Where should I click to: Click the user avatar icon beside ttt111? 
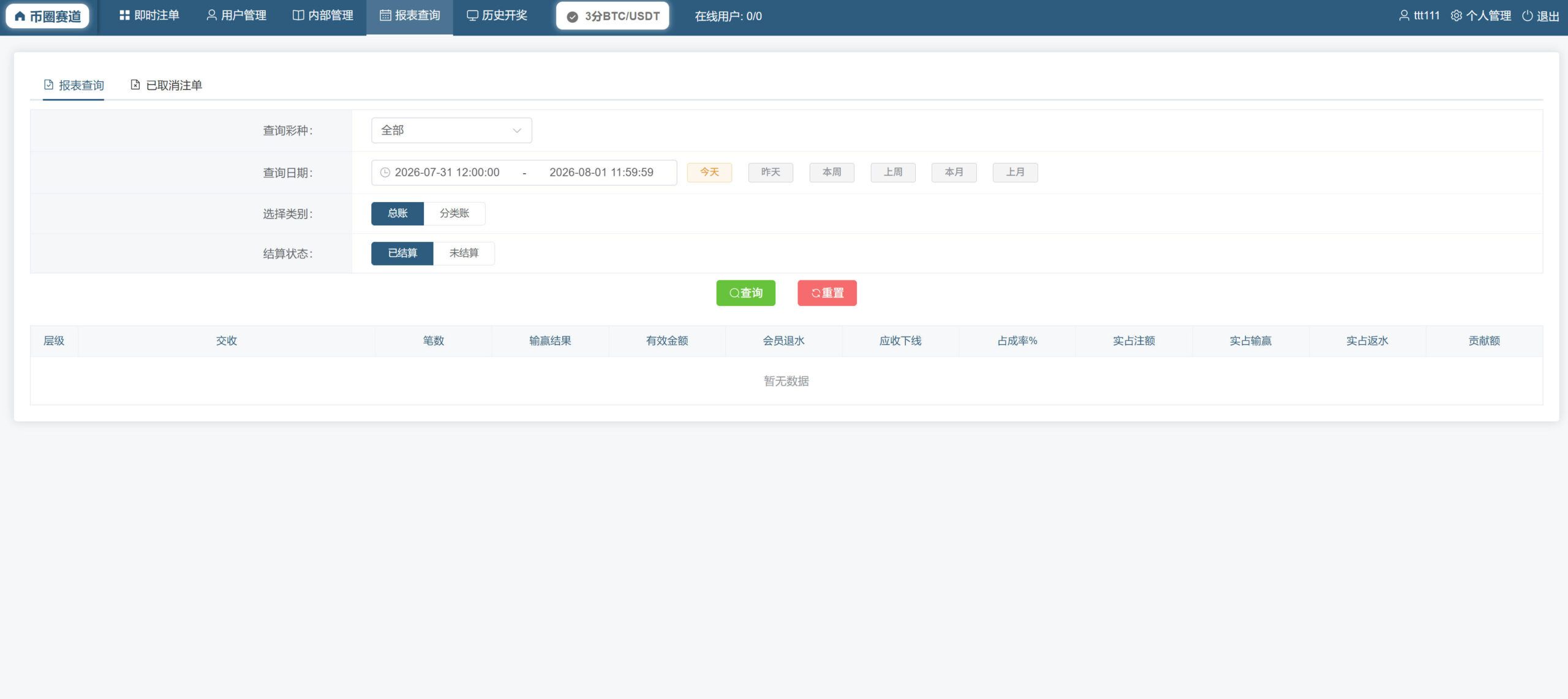click(x=1404, y=15)
